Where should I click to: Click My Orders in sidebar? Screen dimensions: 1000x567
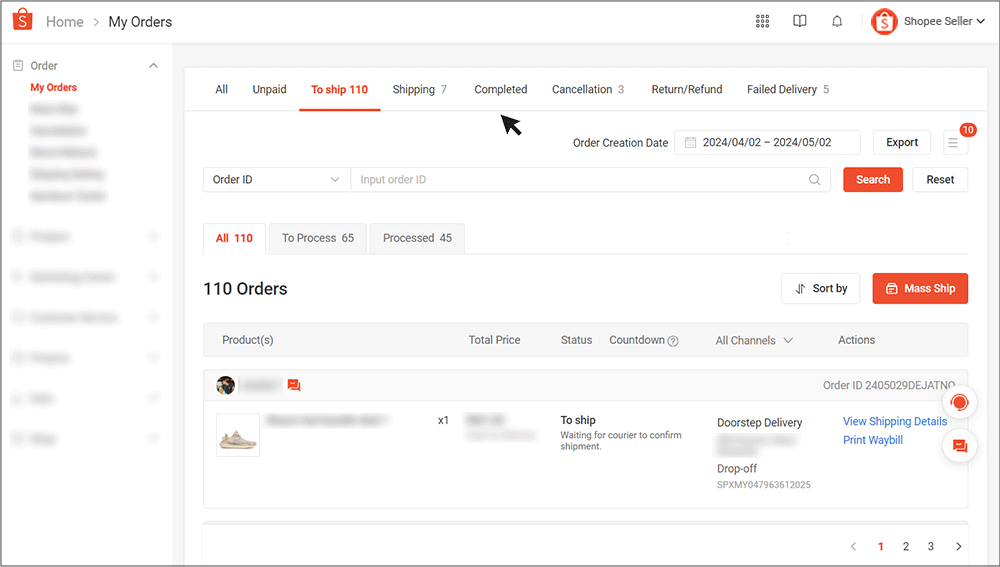tap(54, 87)
